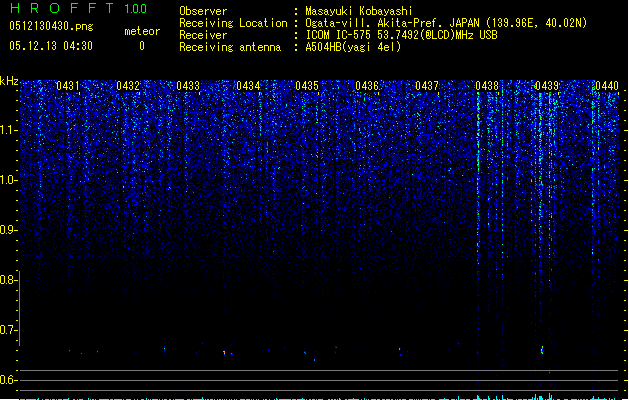The width and height of the screenshot is (629, 400).
Task: Click the 0.8 kHz axis label
Action: click(x=8, y=280)
